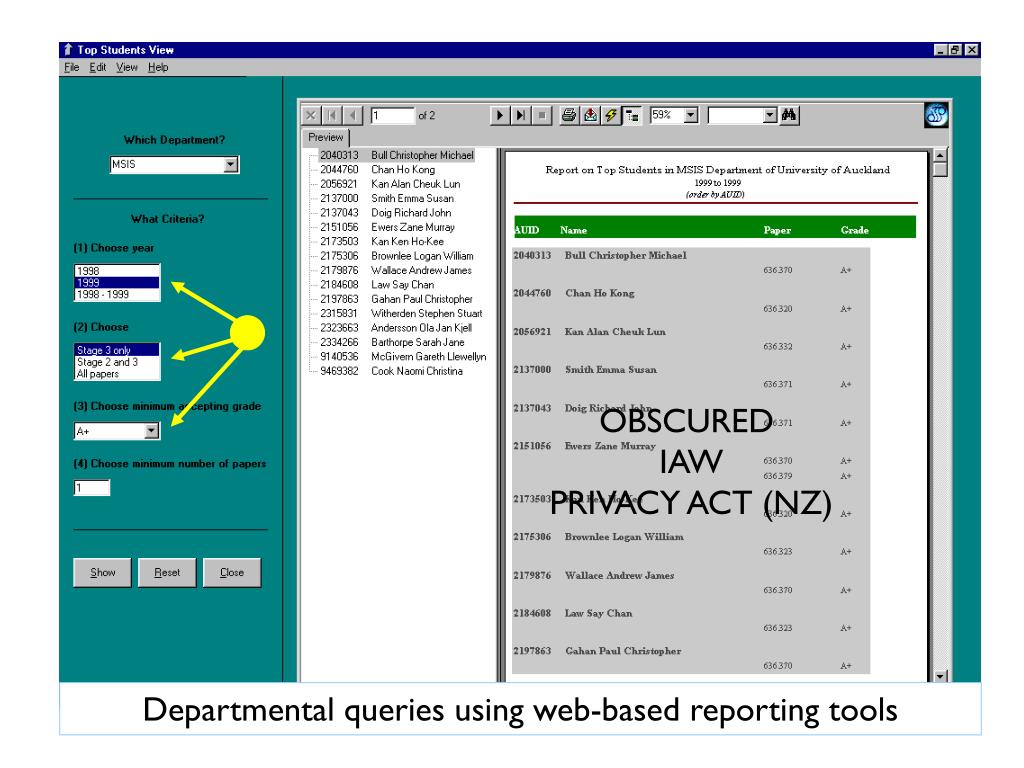1024x768 pixels.
Task: Select tree item 2056921 Kan Alan Cheuk Lun
Action: click(390, 184)
